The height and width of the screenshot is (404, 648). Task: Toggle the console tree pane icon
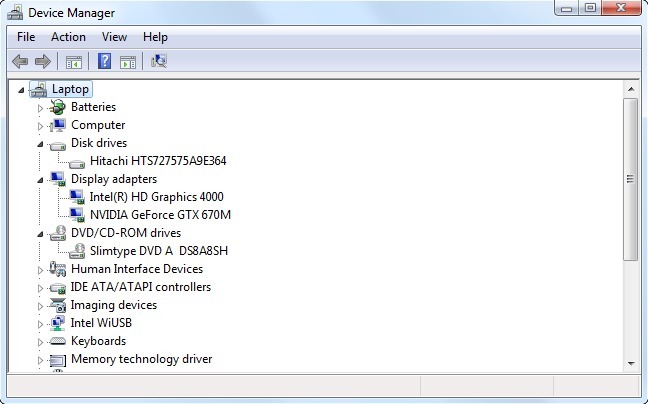click(x=74, y=62)
